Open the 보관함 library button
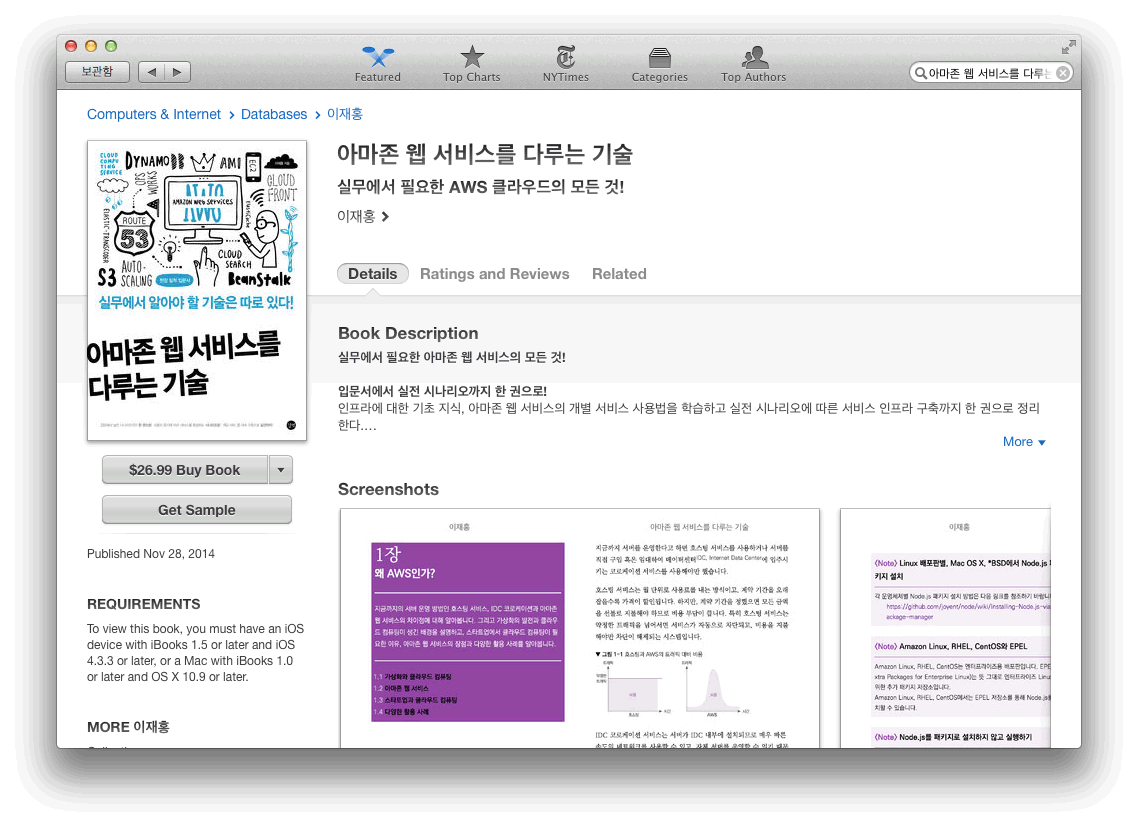The image size is (1138, 827). point(97,72)
